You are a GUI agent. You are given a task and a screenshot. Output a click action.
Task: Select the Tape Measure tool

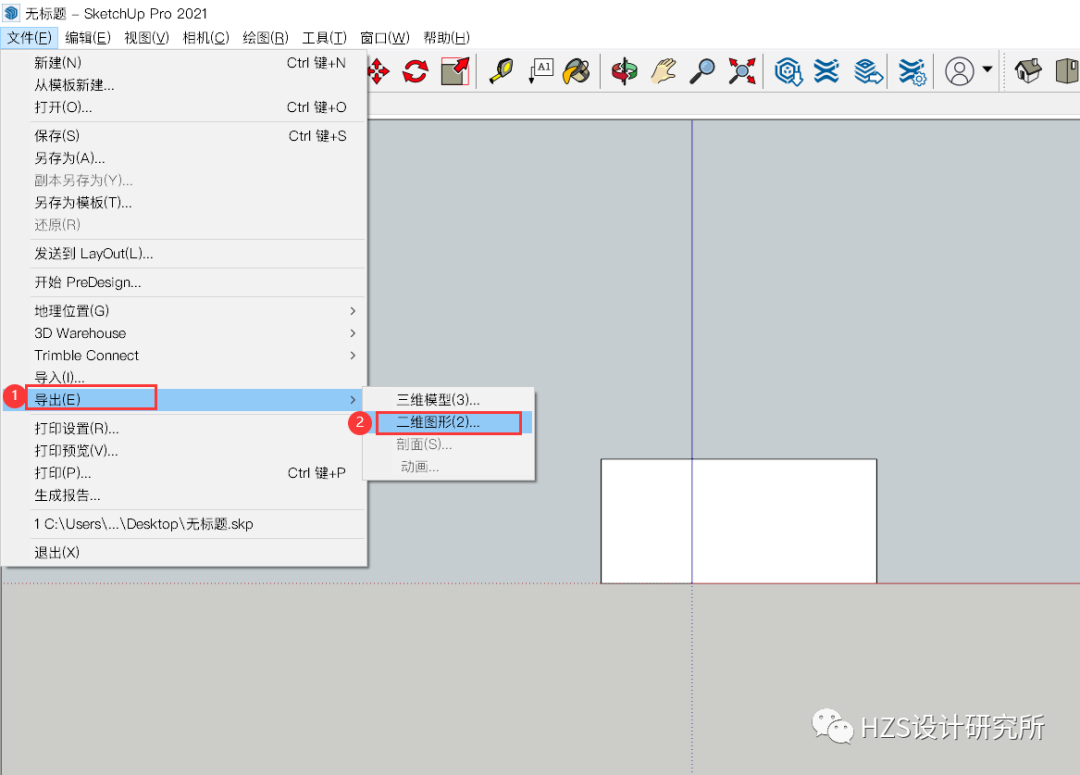(x=503, y=71)
